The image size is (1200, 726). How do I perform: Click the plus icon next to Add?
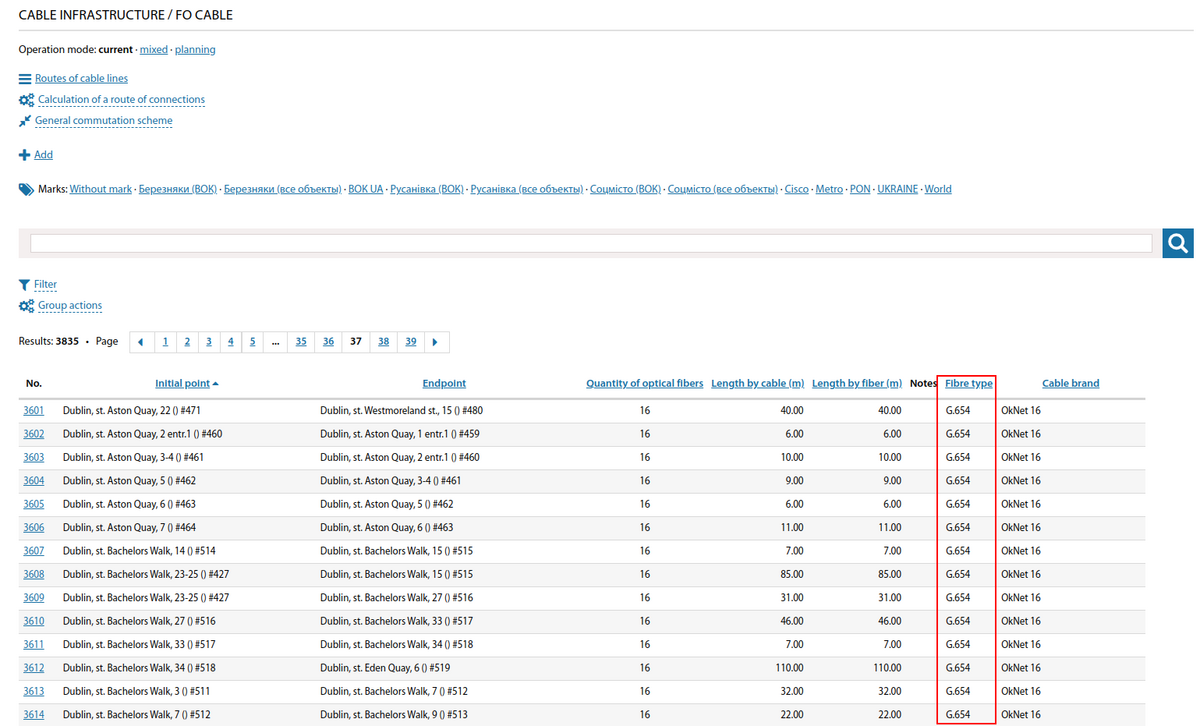point(25,155)
